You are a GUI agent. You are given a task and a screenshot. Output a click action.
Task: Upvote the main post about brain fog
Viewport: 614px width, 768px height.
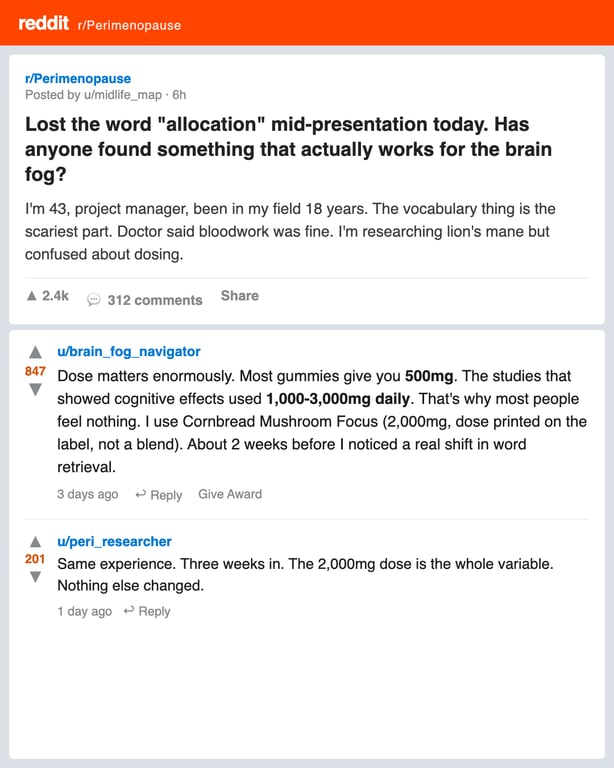coord(32,296)
